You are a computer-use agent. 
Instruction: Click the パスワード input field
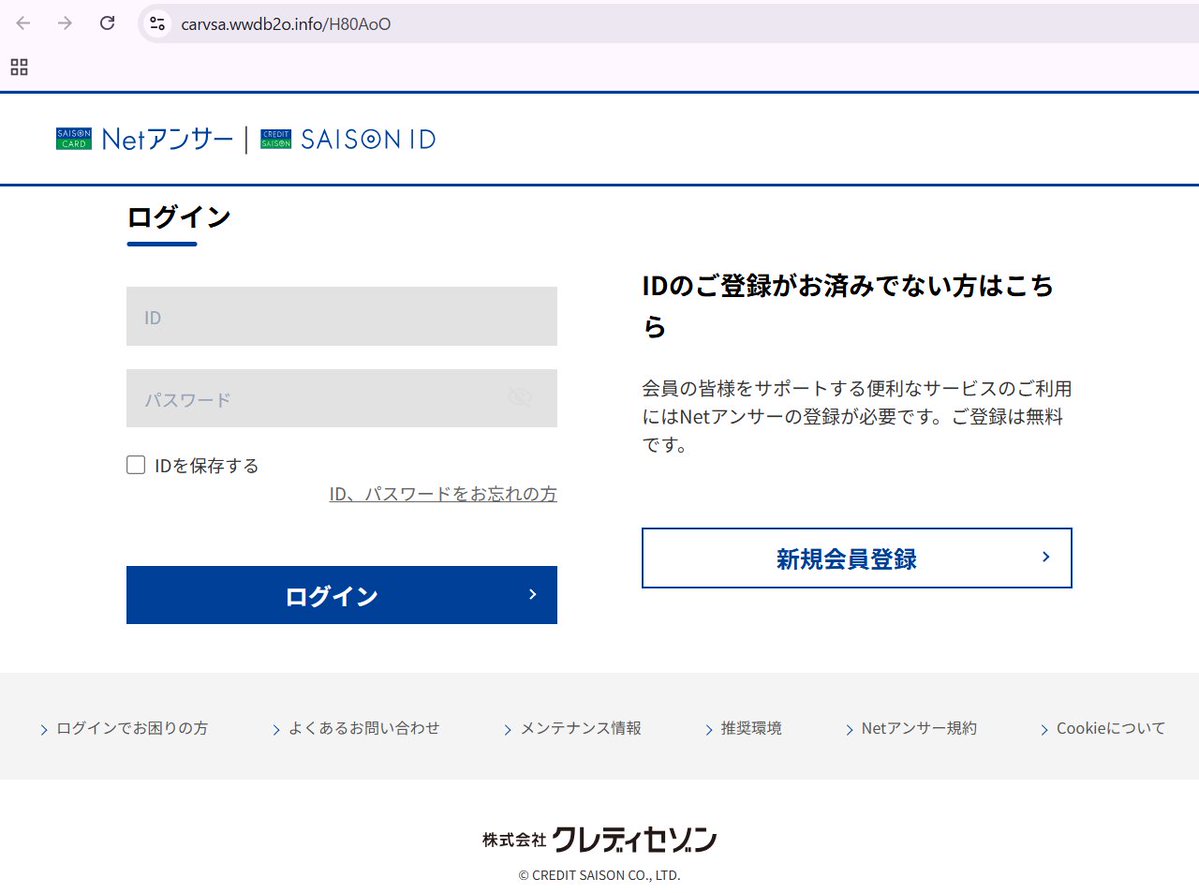342,398
